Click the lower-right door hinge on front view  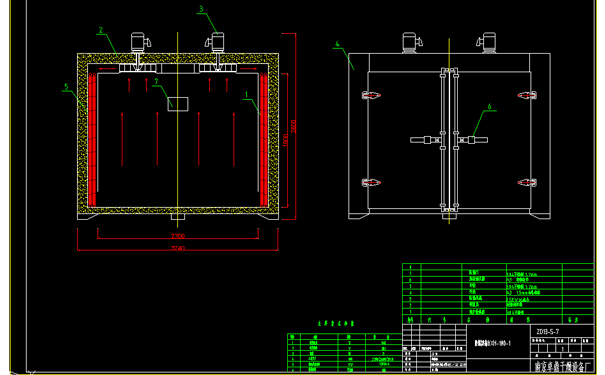click(527, 182)
